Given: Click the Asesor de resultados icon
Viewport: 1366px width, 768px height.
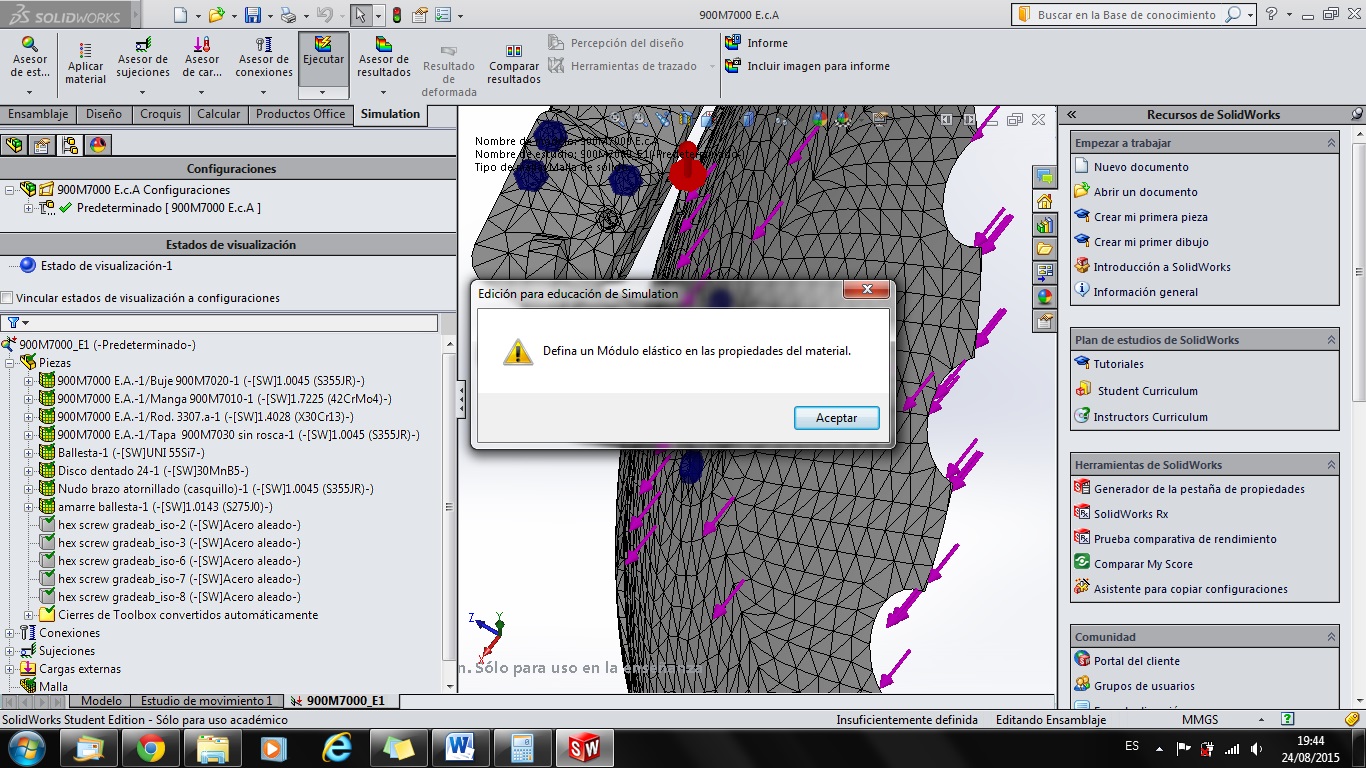Looking at the screenshot, I should pos(384,44).
